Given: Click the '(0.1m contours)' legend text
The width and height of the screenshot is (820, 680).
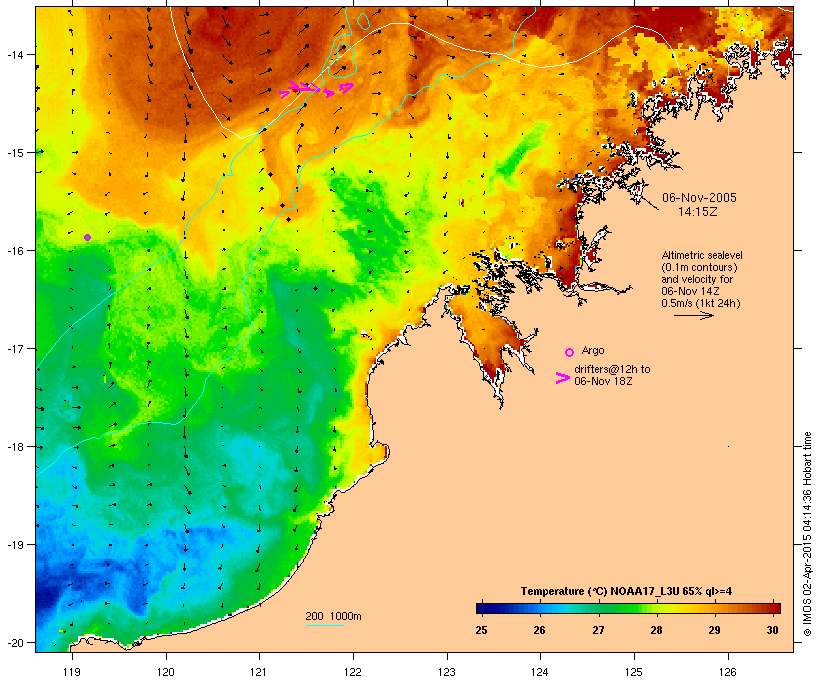Looking at the screenshot, I should (699, 267).
